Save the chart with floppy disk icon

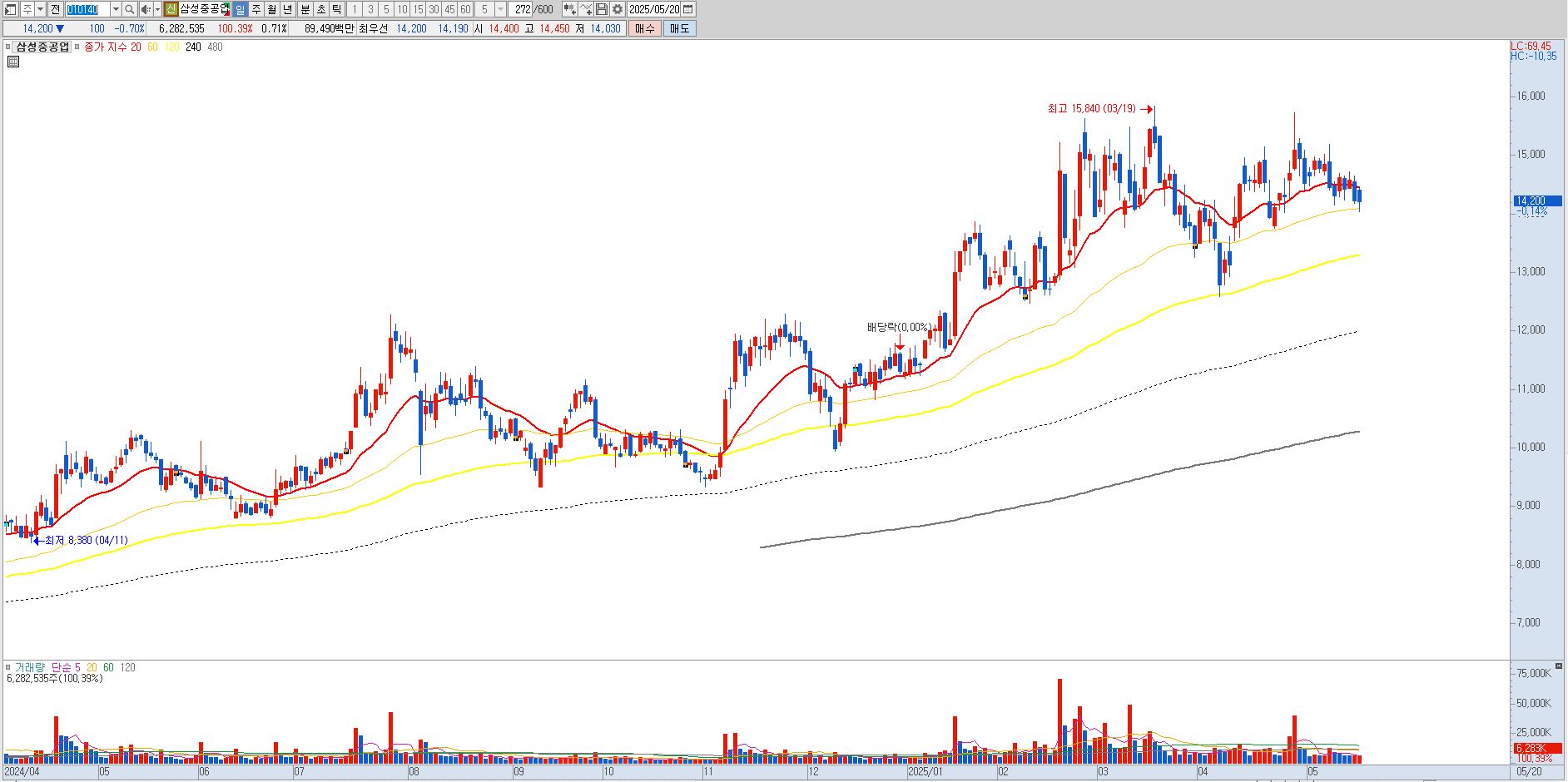point(602,9)
